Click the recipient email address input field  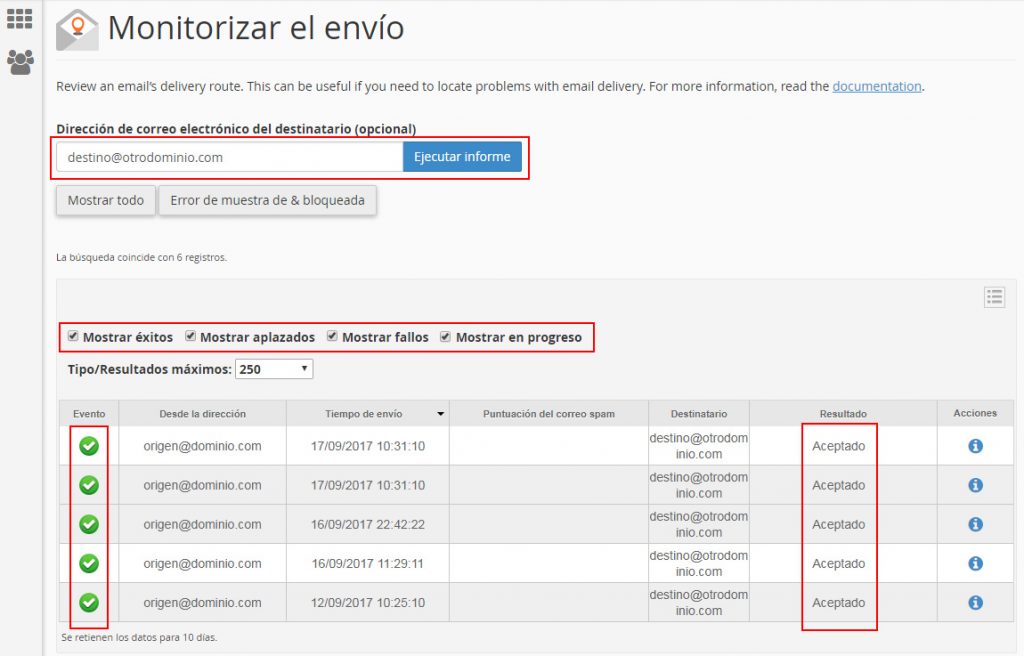[230, 157]
